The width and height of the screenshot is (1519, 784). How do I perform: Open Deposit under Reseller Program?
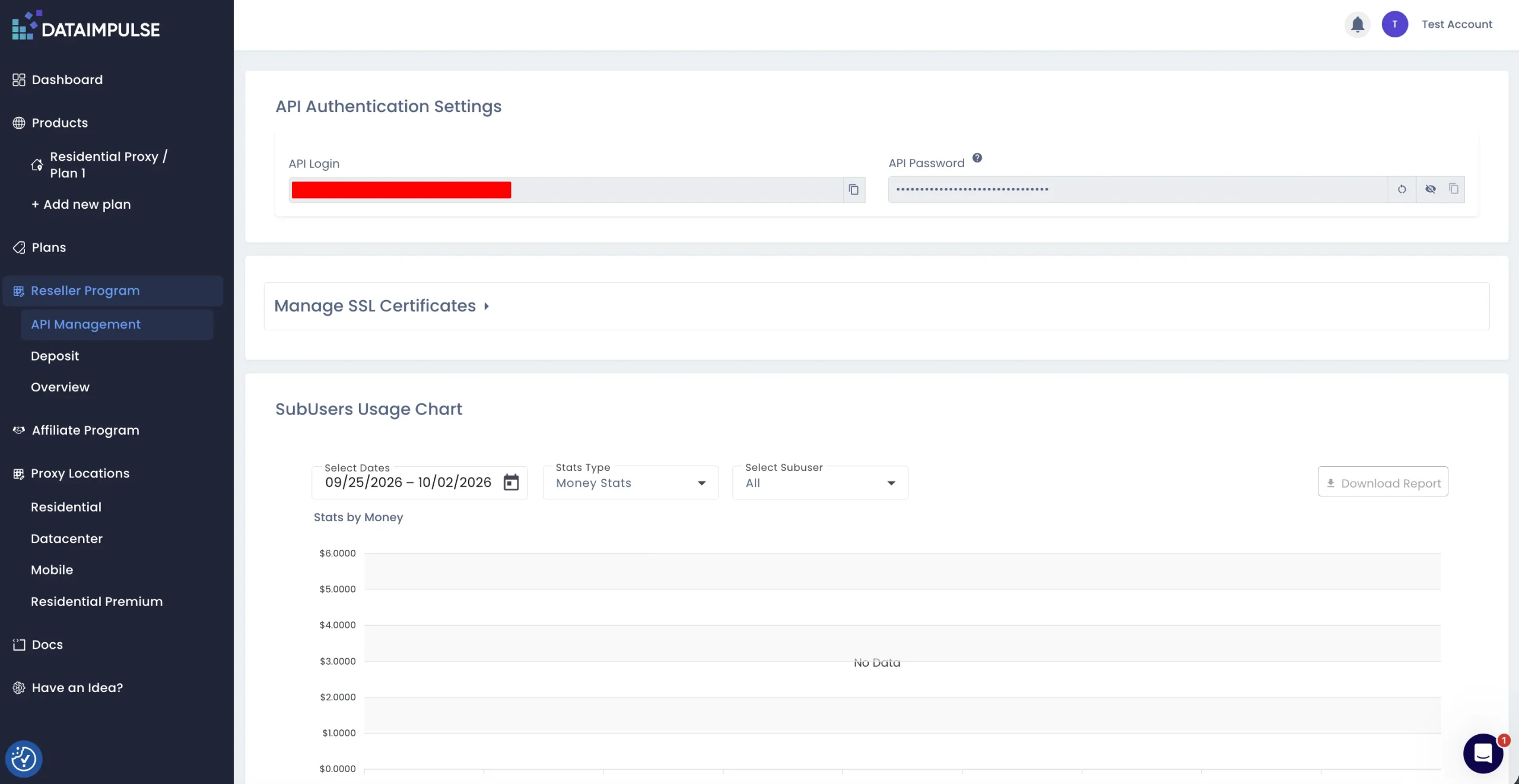coord(55,356)
